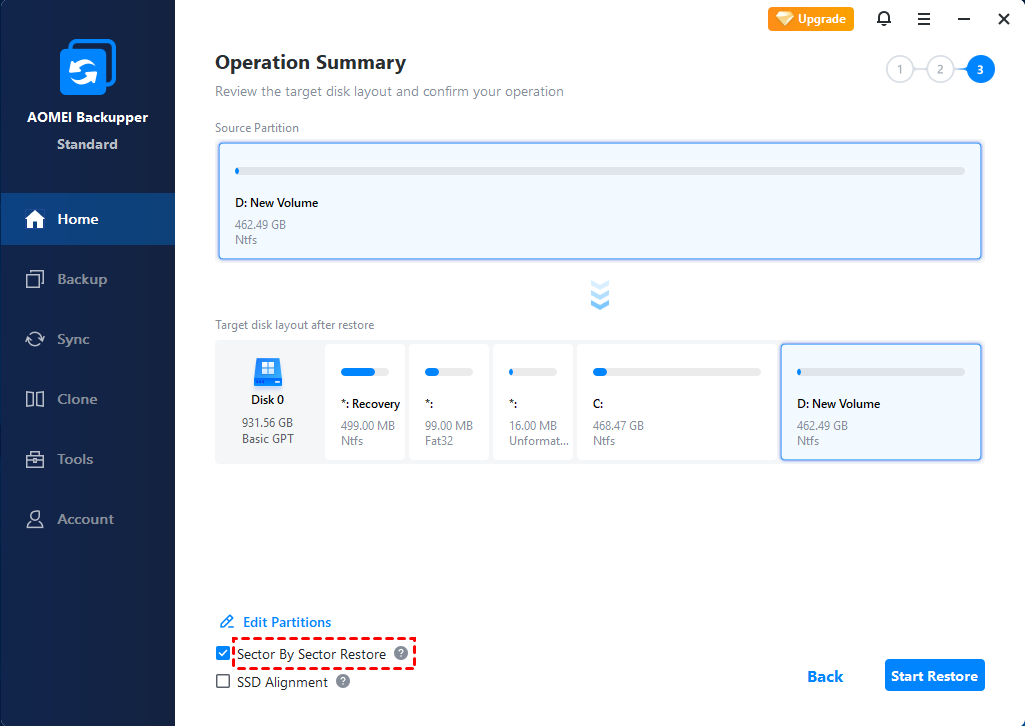Click the pencil icon next to Edit Partitions
Image resolution: width=1025 pixels, height=726 pixels.
click(226, 621)
